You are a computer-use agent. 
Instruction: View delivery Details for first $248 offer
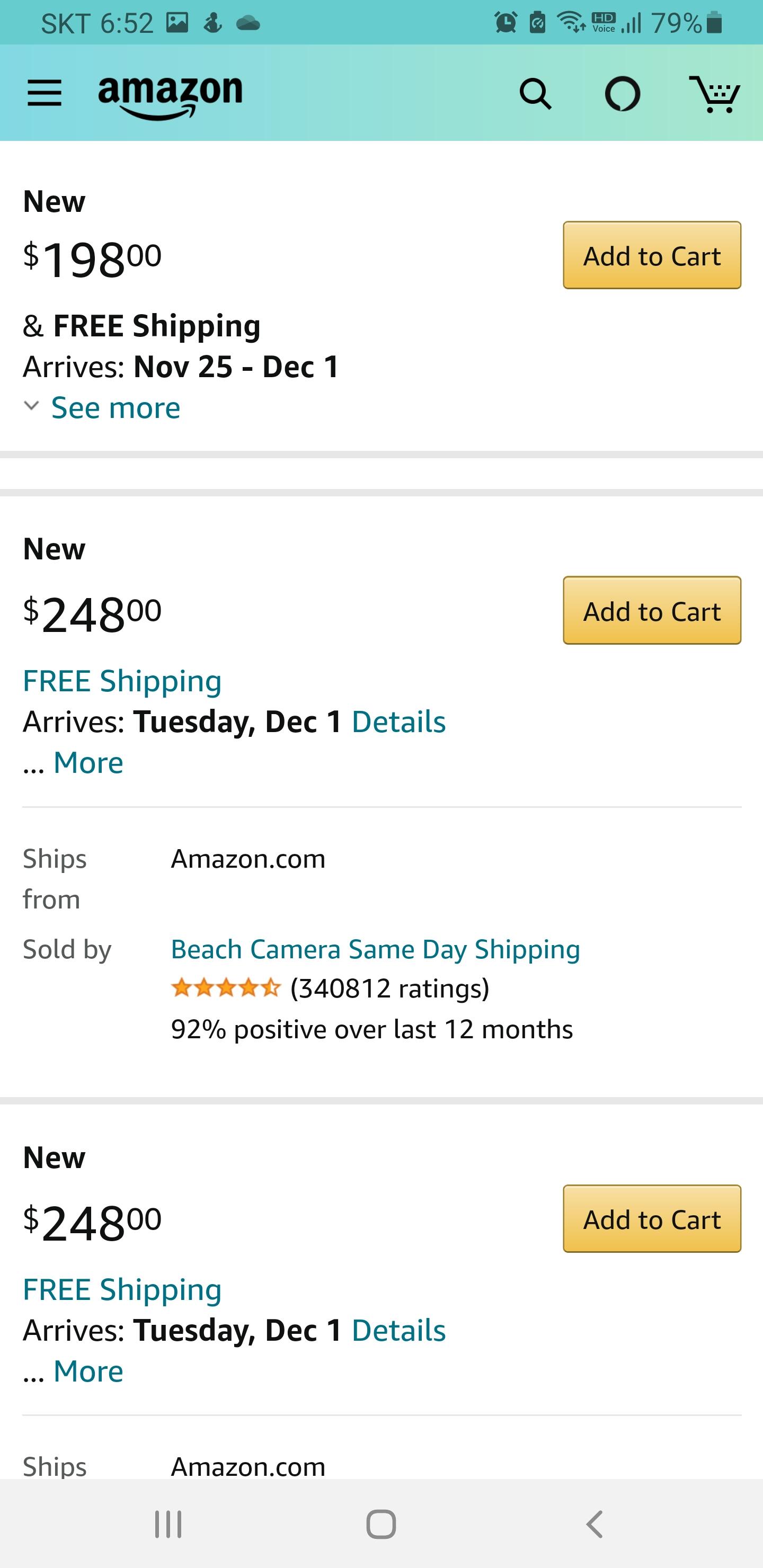(399, 721)
